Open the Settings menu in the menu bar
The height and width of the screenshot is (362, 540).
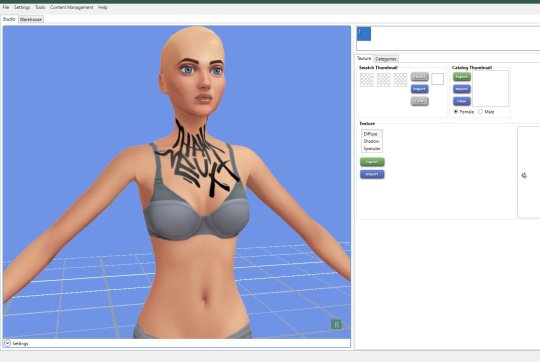pyautogui.click(x=22, y=7)
